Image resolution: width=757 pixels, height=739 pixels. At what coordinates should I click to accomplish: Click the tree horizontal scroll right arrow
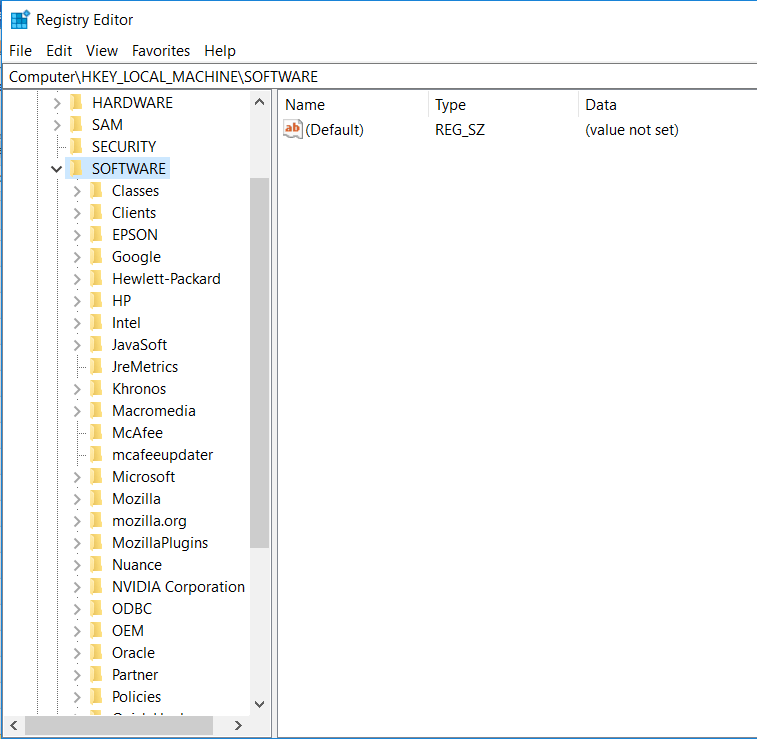coord(238,725)
